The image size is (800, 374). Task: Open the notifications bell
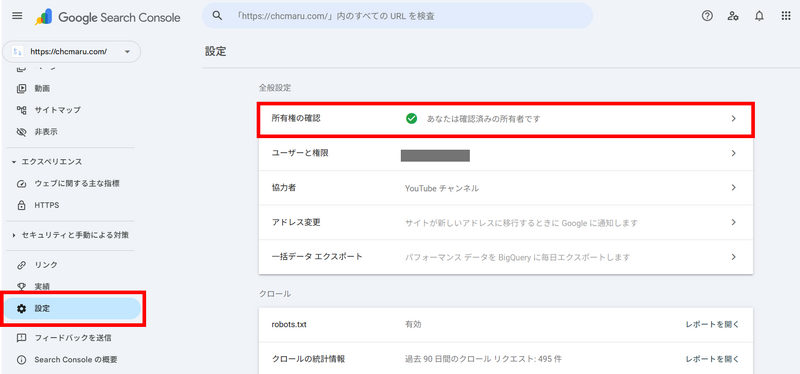pyautogui.click(x=759, y=16)
